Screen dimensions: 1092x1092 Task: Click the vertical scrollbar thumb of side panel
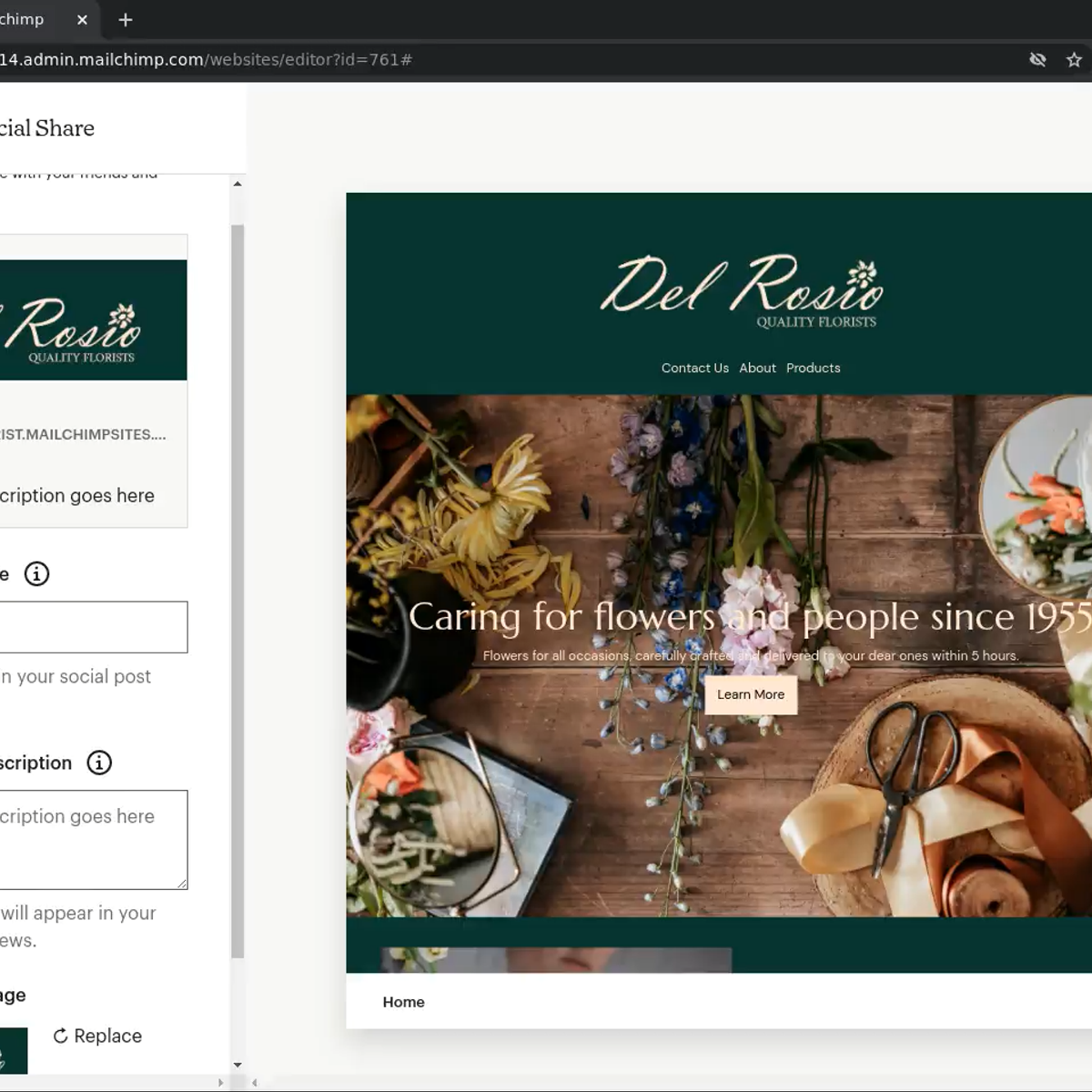point(238,591)
